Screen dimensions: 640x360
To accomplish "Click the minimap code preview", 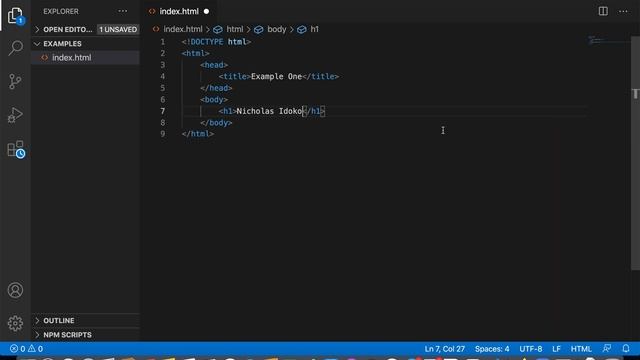I will click(608, 40).
